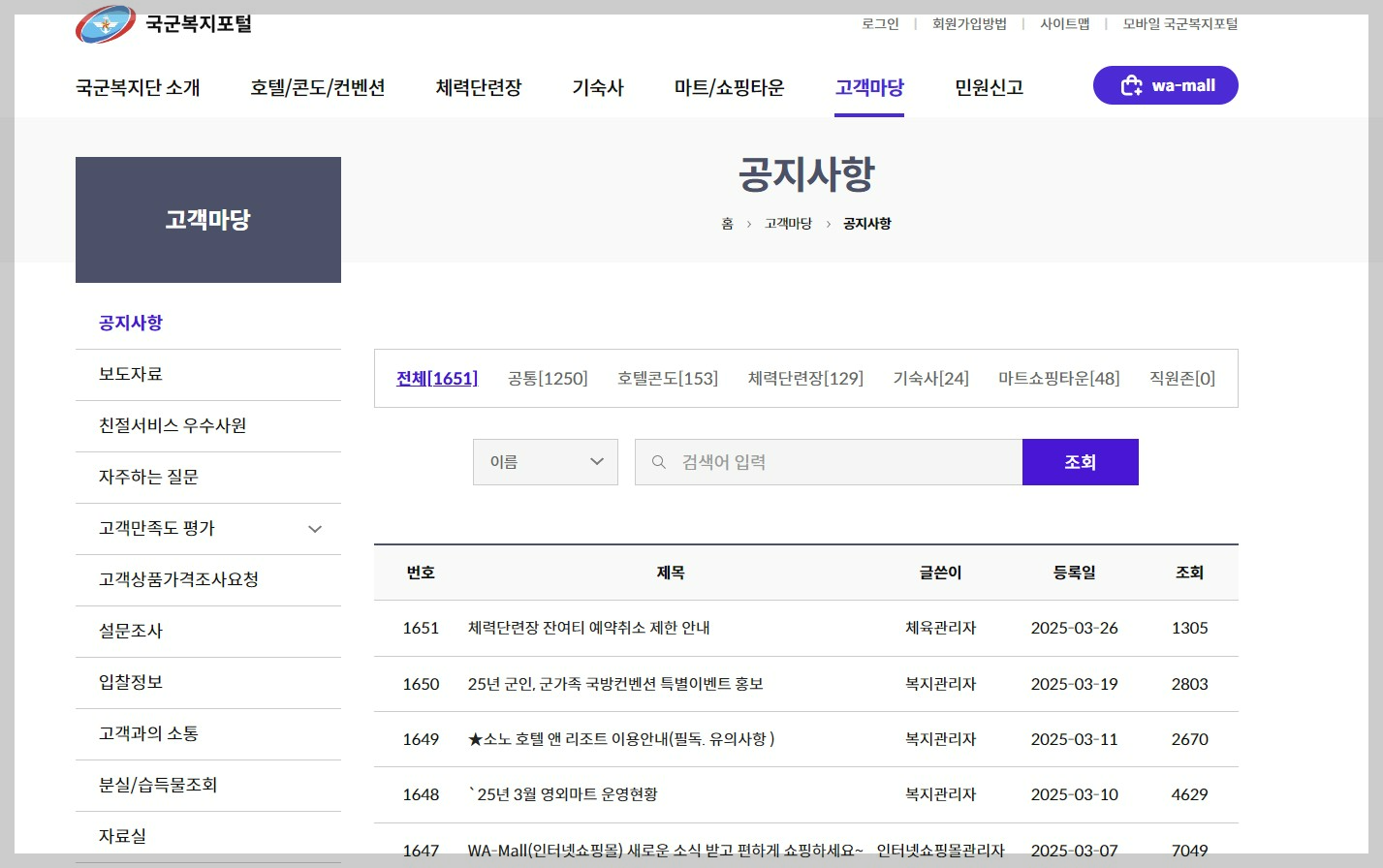Open notice WA-Mall(인터넷쇼핑몰) 새로운 소식
The image size is (1383, 868).
pos(665,851)
